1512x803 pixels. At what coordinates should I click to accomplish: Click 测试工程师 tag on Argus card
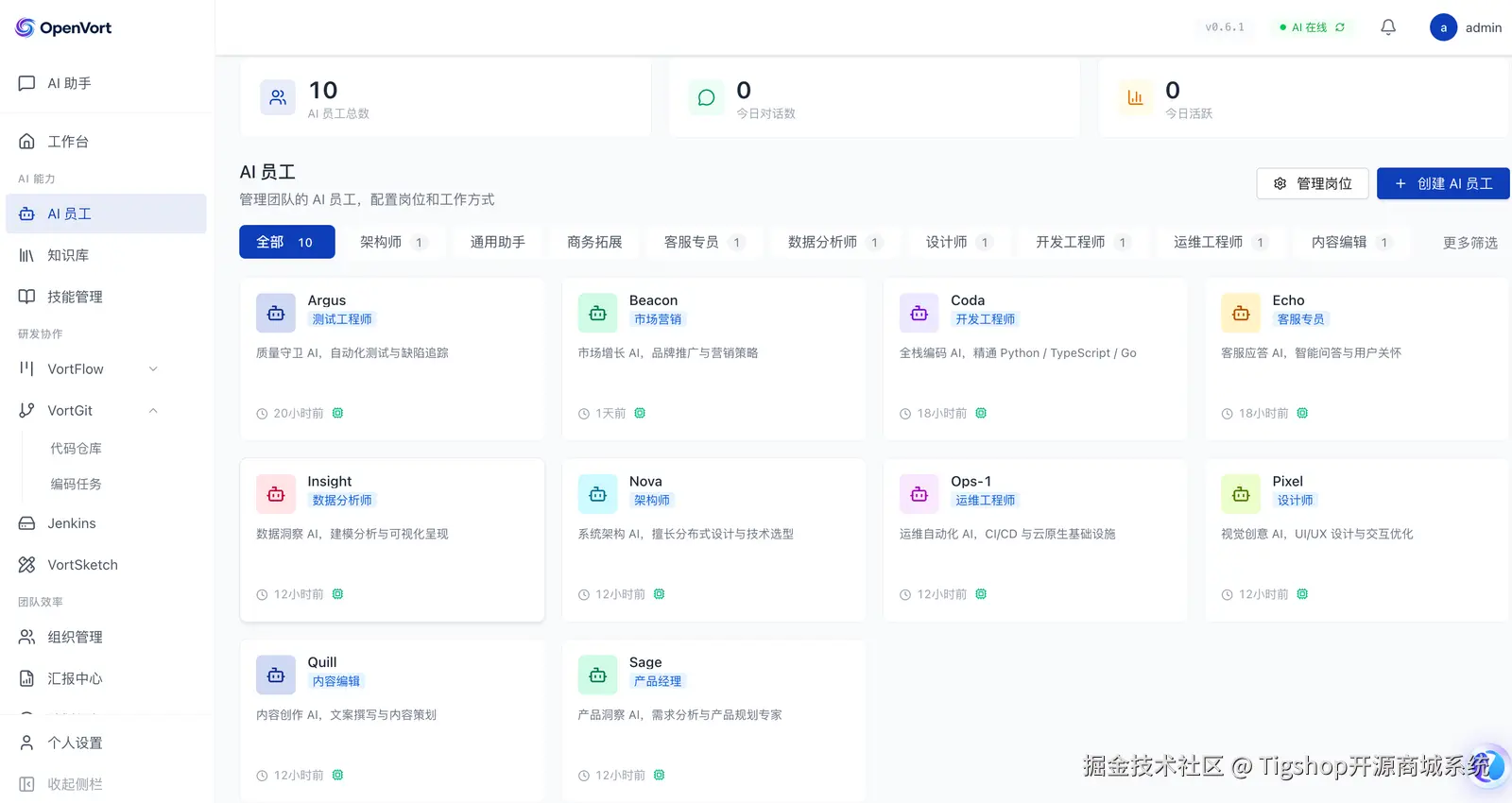[x=342, y=319]
